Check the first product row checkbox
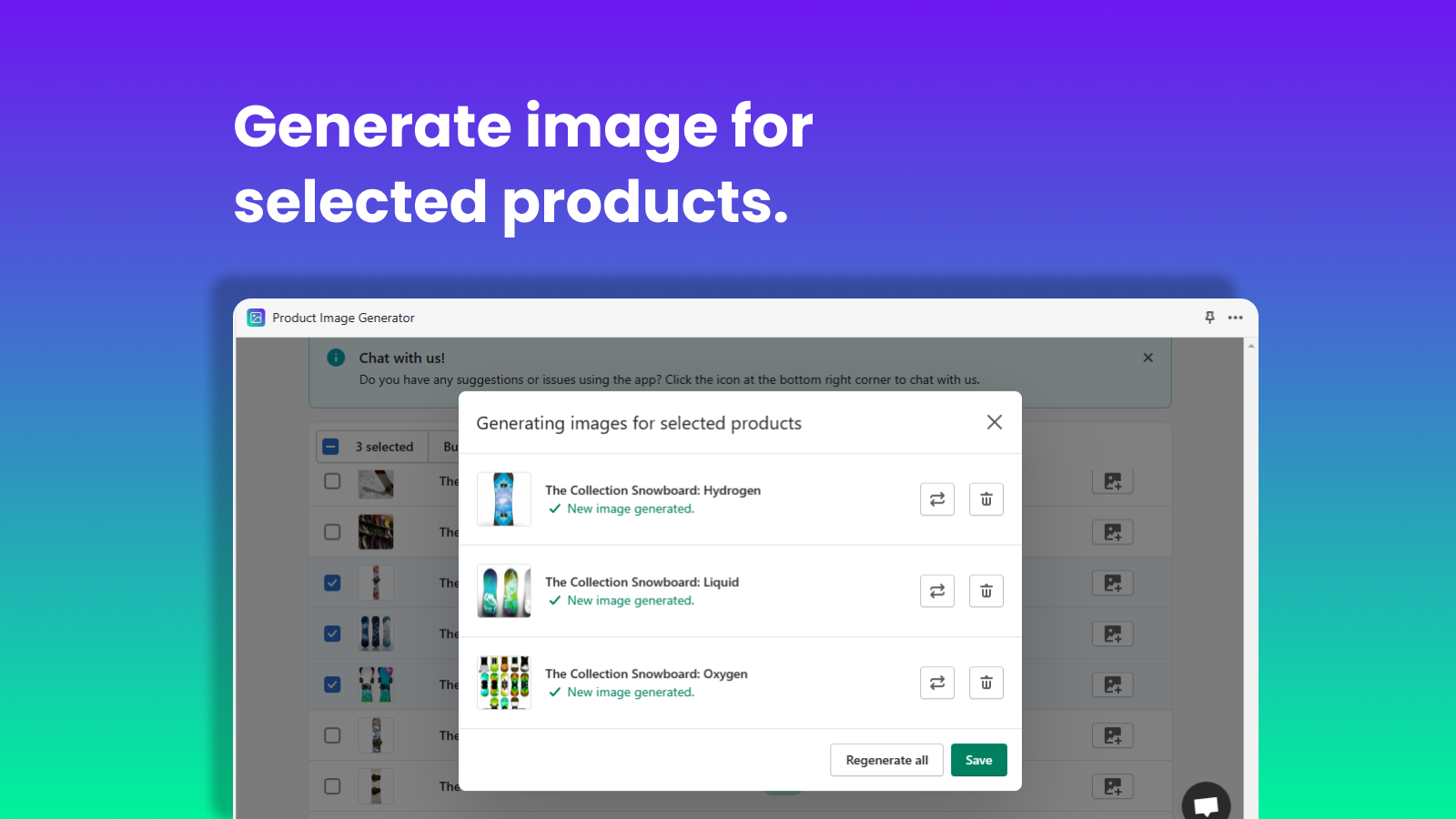The height and width of the screenshot is (819, 1456). click(x=332, y=480)
